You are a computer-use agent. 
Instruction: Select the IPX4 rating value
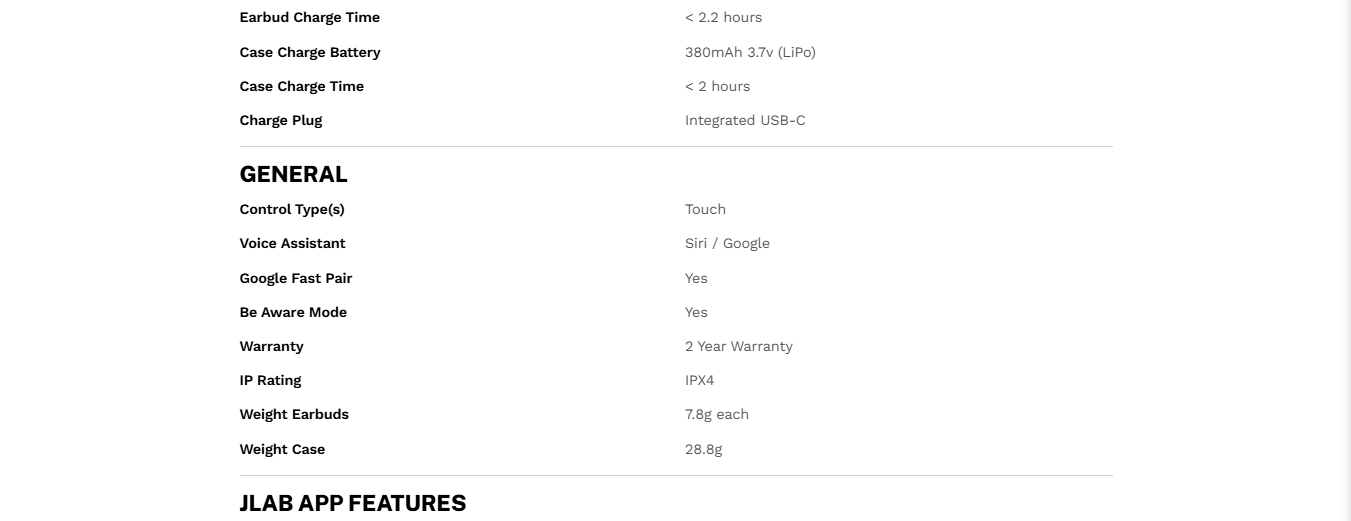coord(699,380)
